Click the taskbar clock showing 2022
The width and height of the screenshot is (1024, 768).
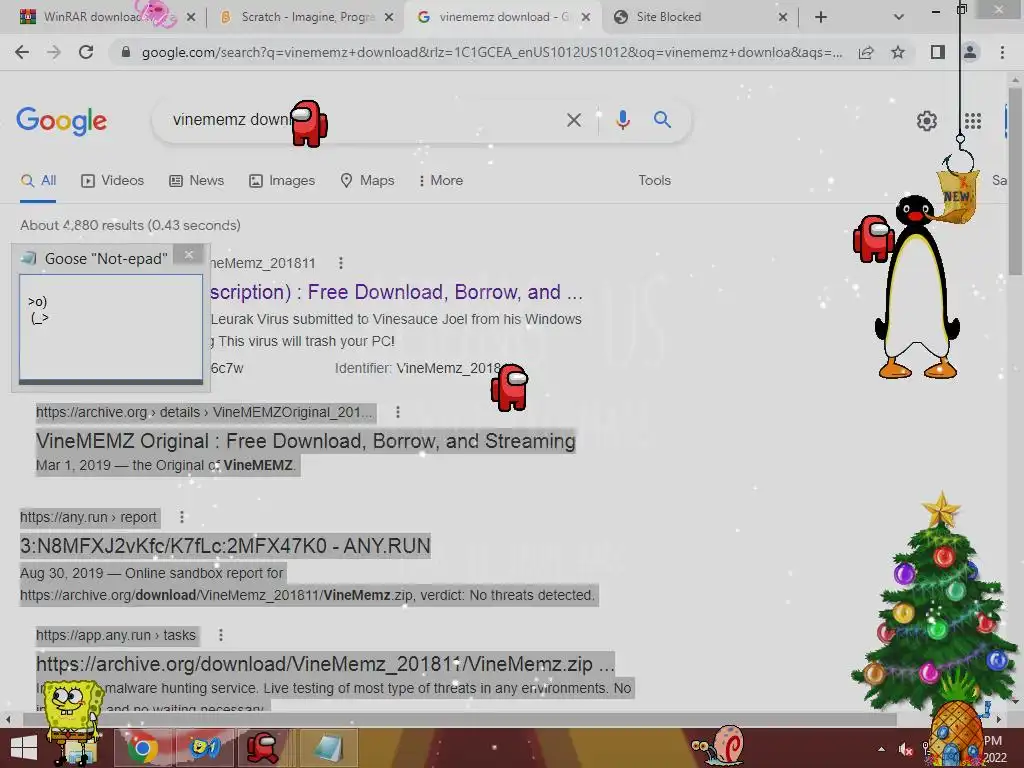(x=994, y=749)
